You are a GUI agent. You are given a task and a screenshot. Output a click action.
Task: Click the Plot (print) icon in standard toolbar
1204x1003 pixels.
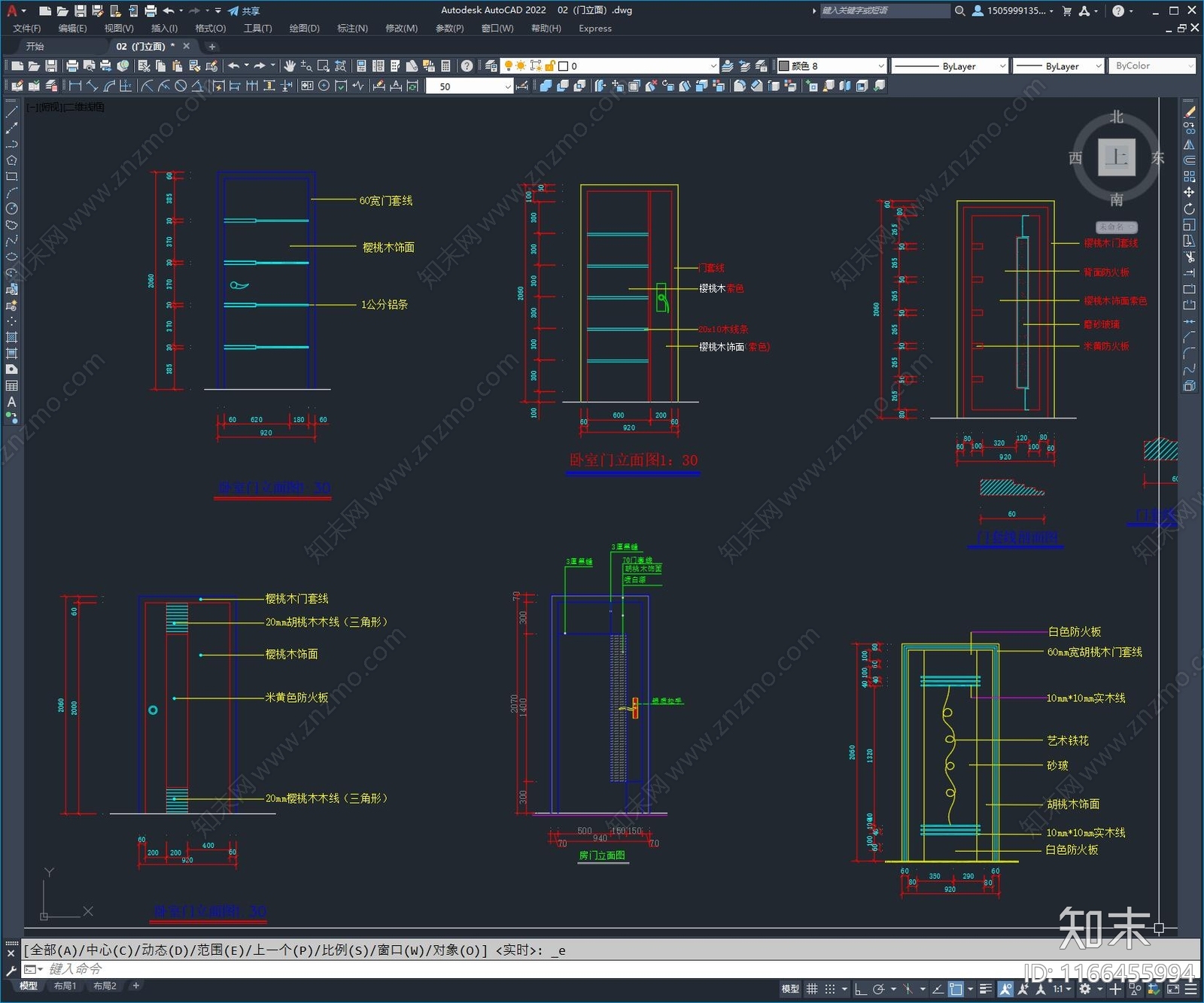pos(72,66)
